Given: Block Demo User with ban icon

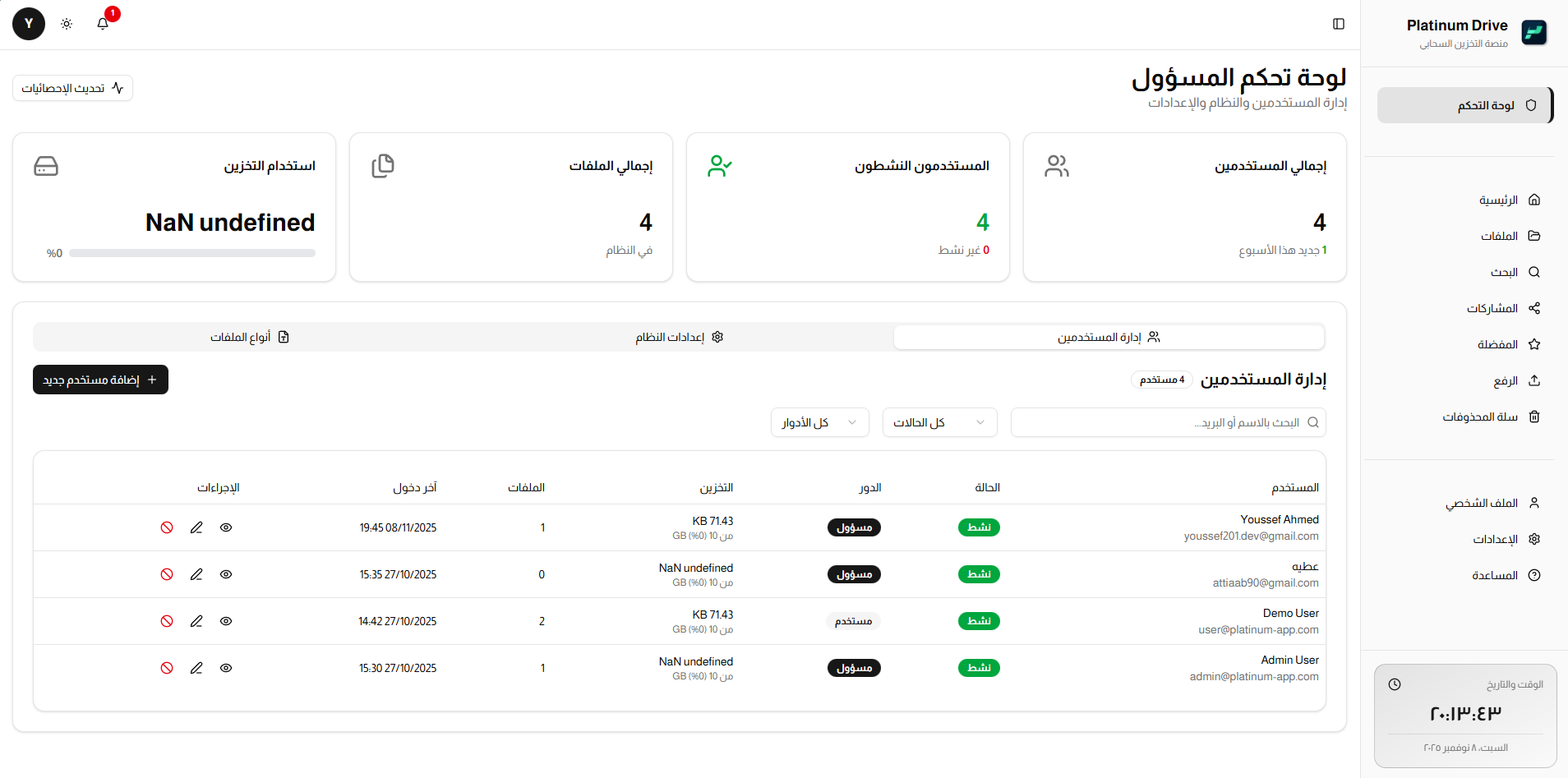Looking at the screenshot, I should click(167, 621).
